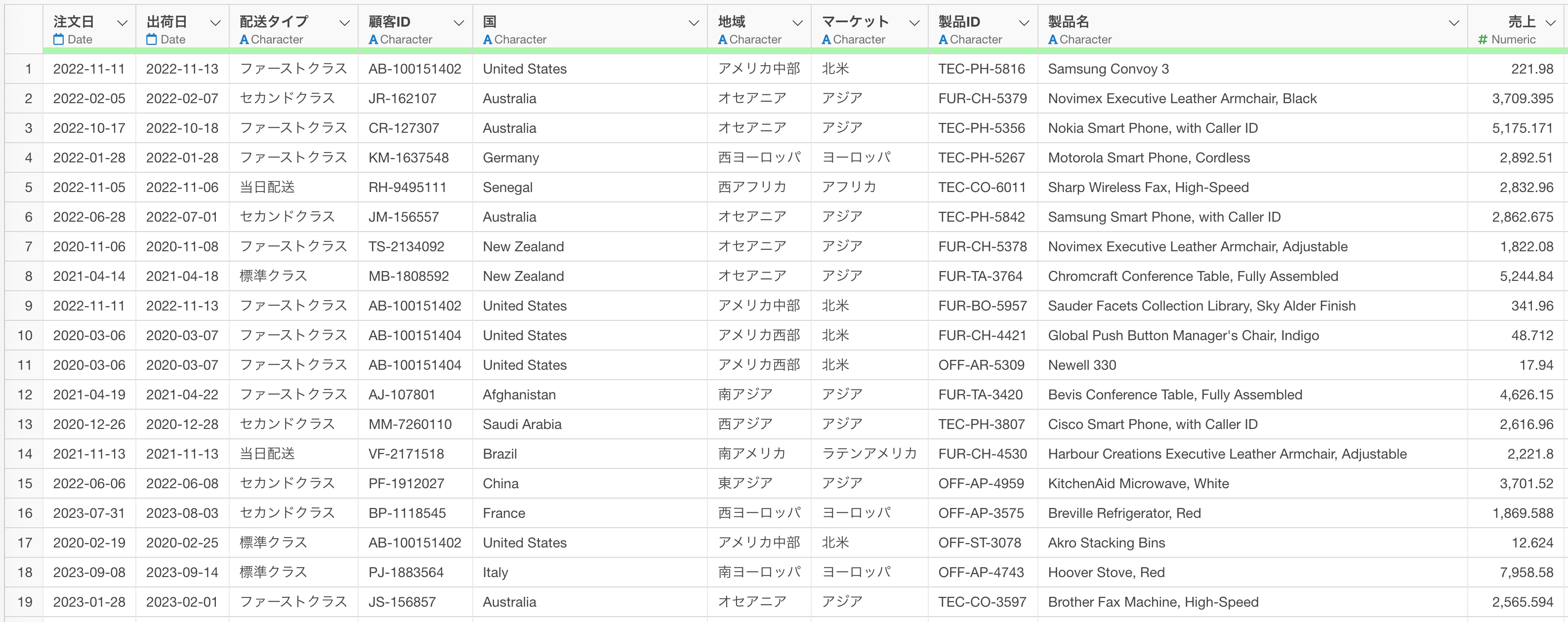Open the 配送タイプ column dropdown arrow

click(344, 23)
